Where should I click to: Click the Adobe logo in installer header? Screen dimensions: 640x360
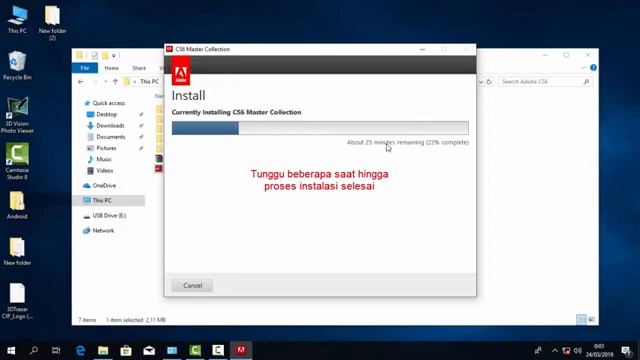(x=181, y=71)
